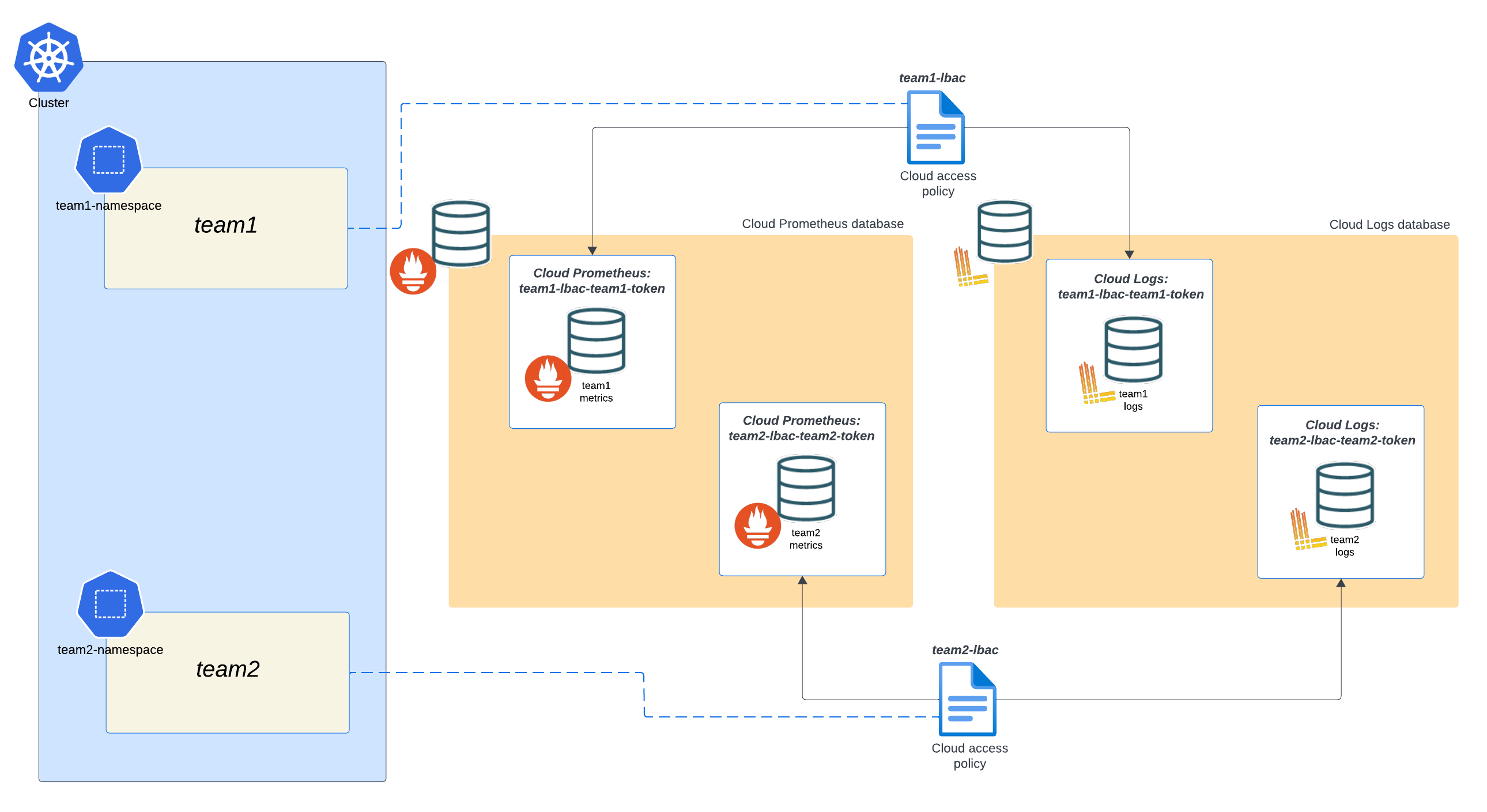The image size is (1487, 812).
Task: Click the database icon inside team1-lbac-team1-token box
Action: [596, 341]
